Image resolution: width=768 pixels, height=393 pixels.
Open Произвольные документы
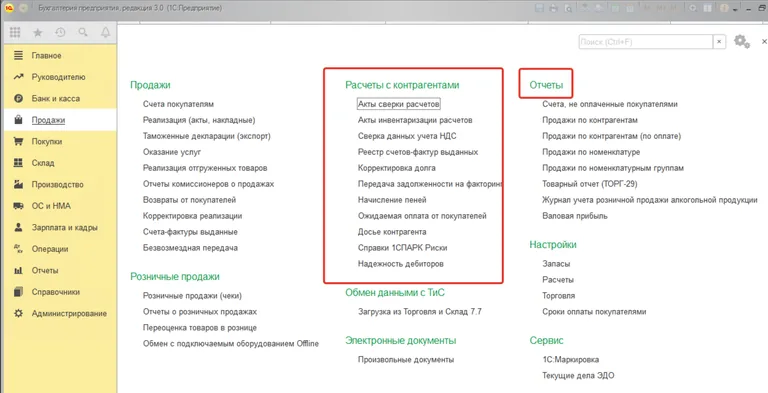tap(406, 360)
